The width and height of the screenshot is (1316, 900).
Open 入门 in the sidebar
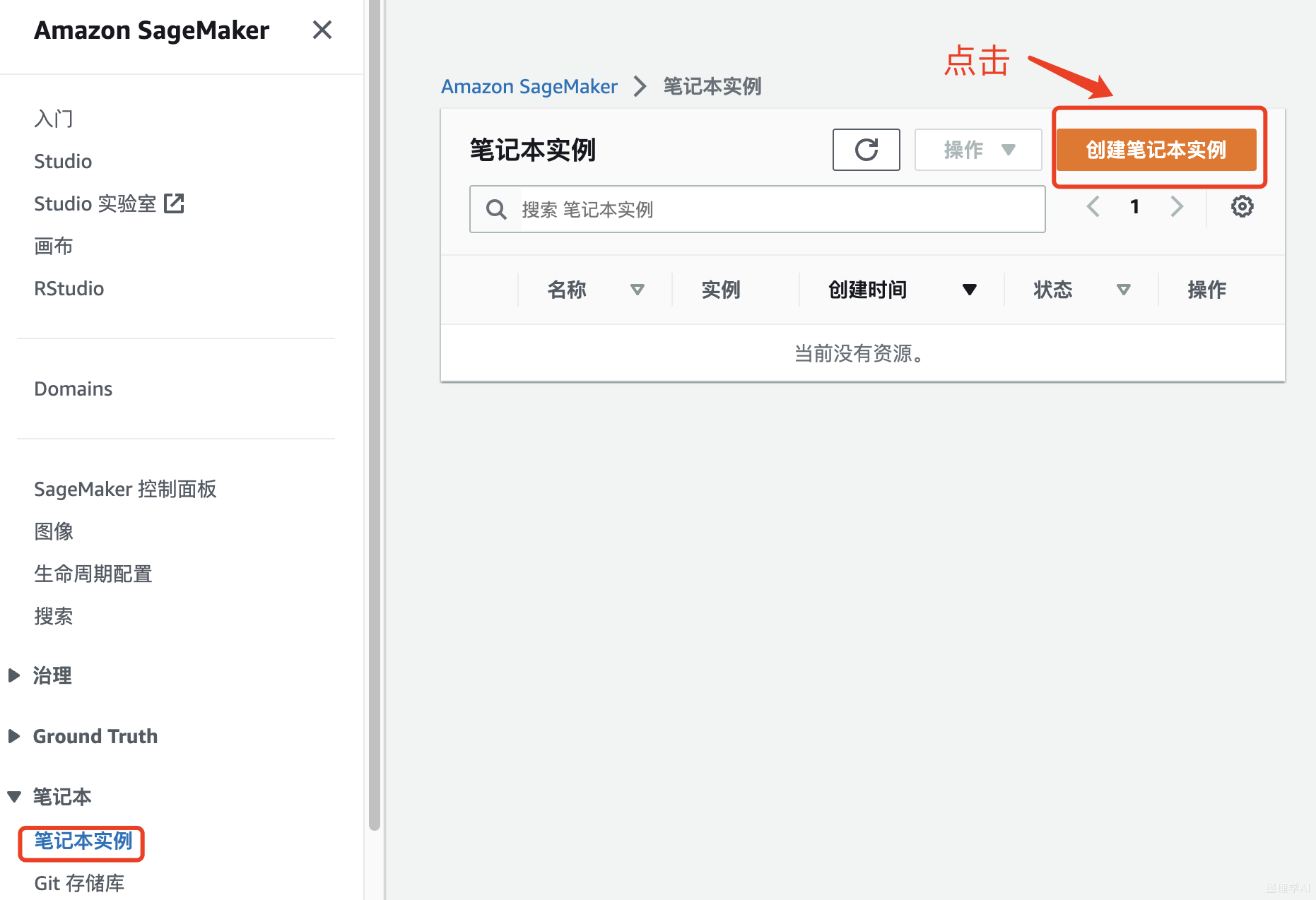point(54,119)
